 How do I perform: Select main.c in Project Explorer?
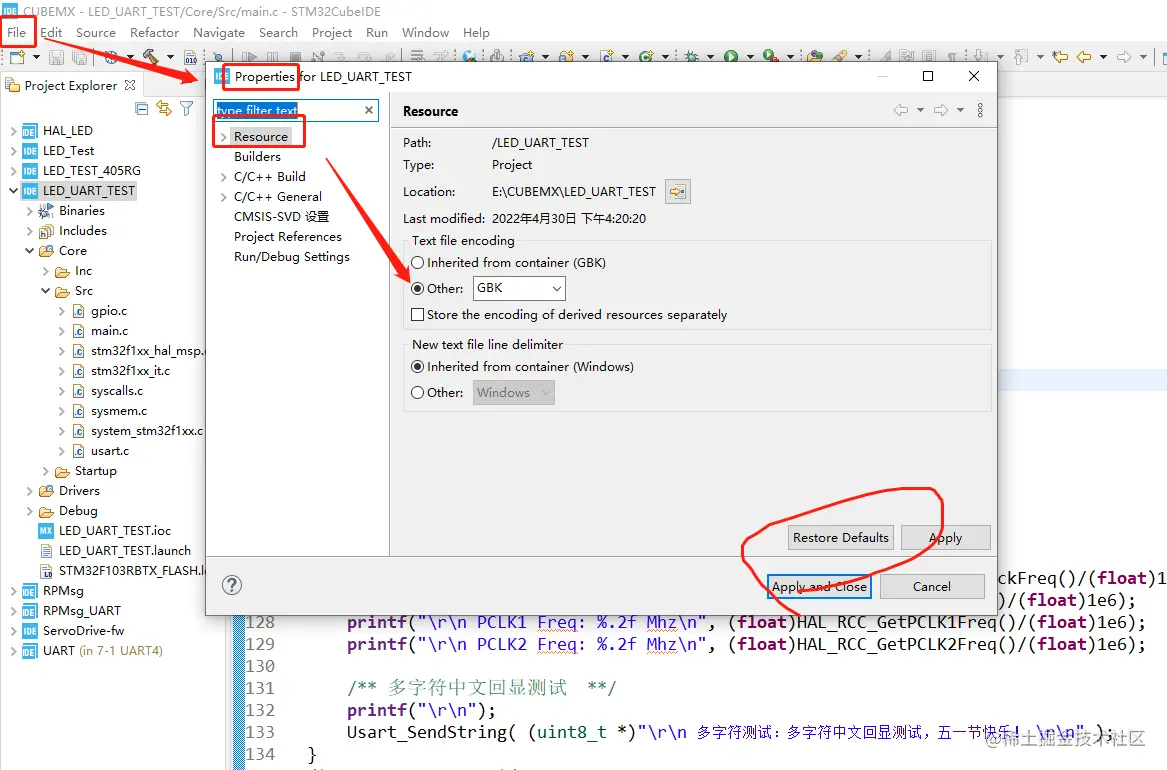(x=109, y=331)
